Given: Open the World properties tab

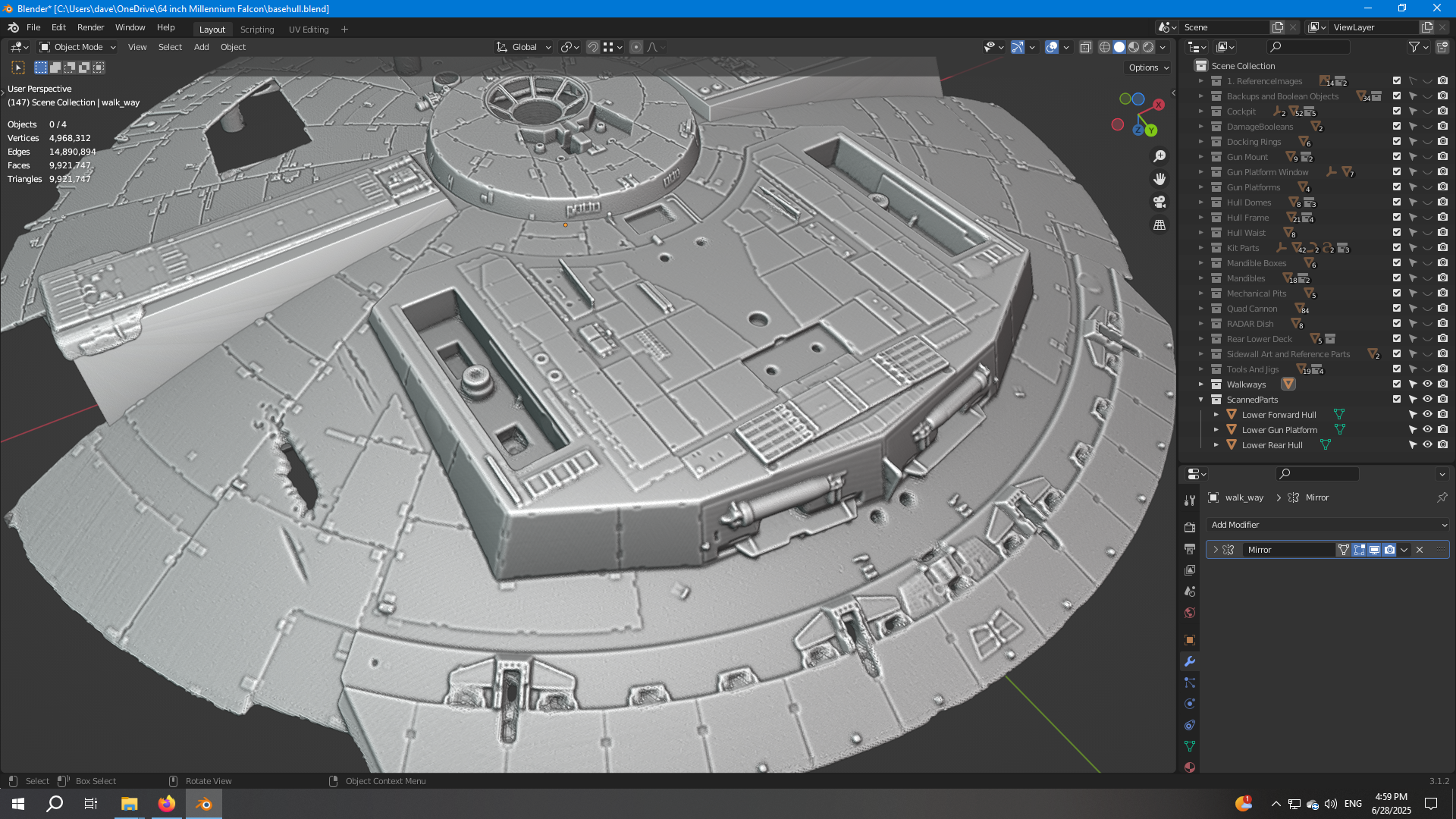Looking at the screenshot, I should click(x=1190, y=613).
